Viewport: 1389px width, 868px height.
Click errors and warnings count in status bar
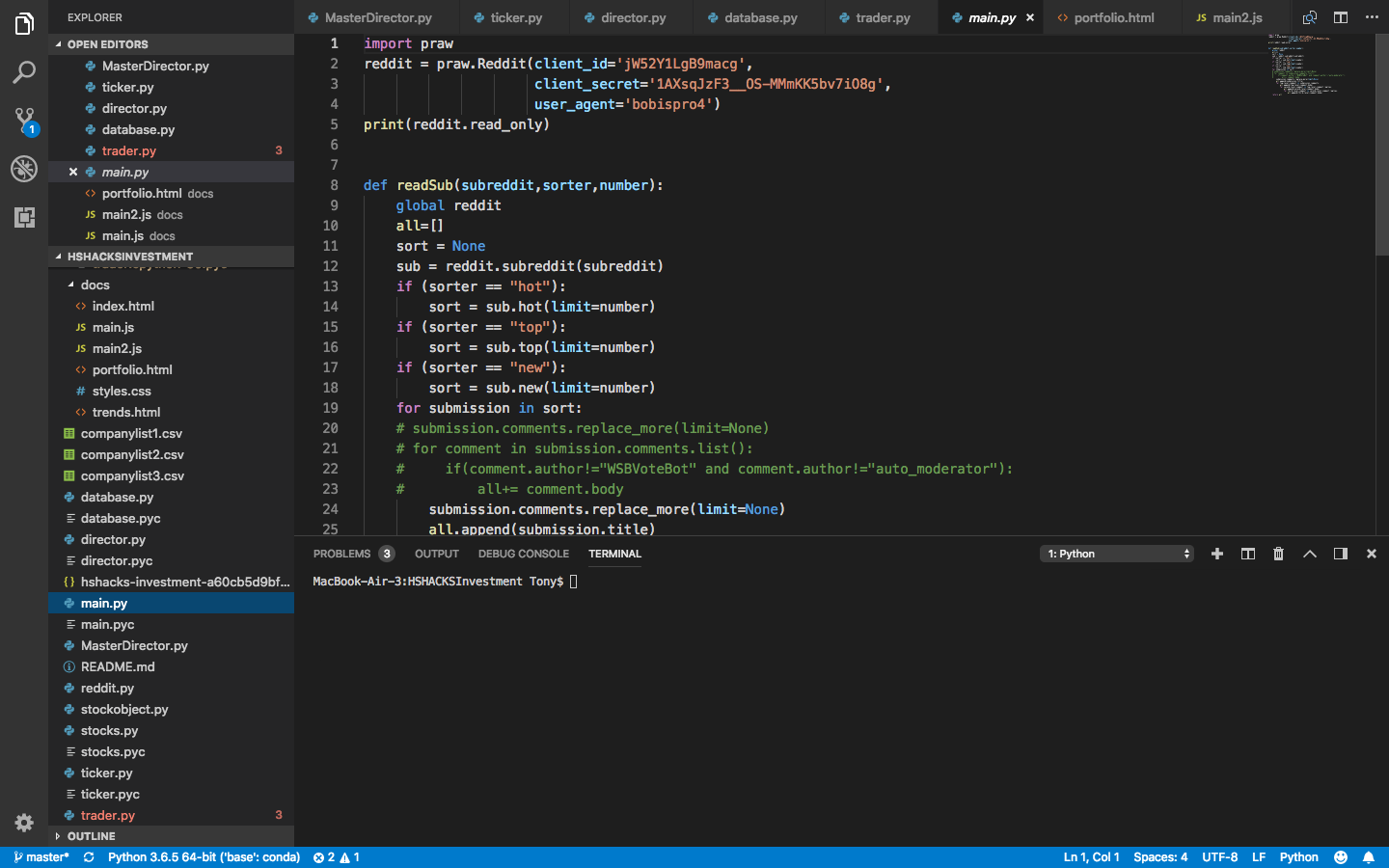pos(337,856)
